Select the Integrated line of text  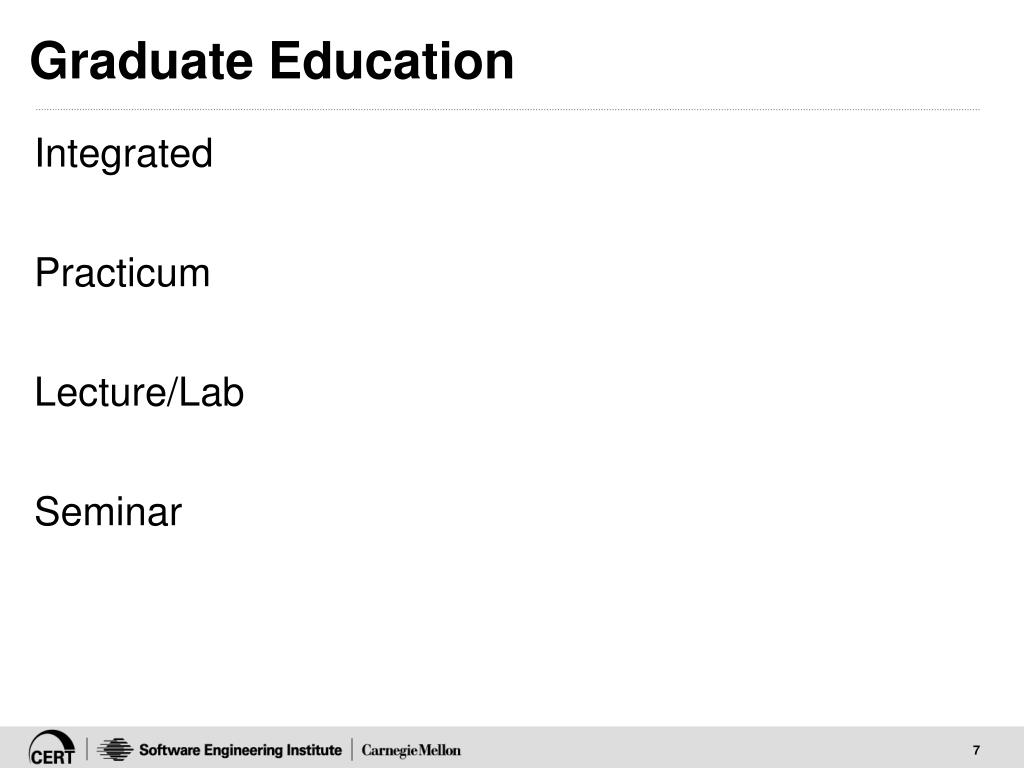click(123, 154)
